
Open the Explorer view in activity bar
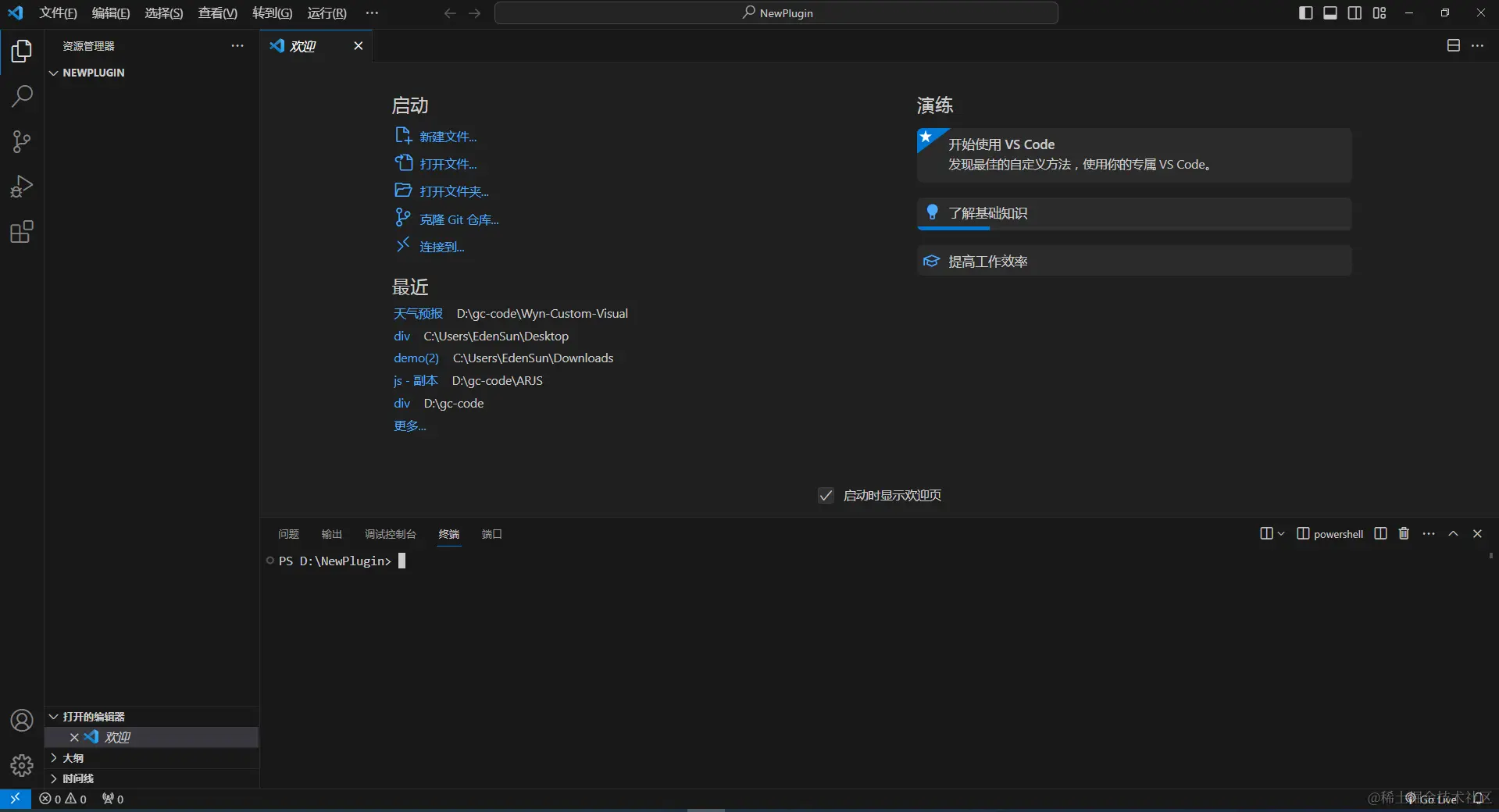tap(22, 52)
